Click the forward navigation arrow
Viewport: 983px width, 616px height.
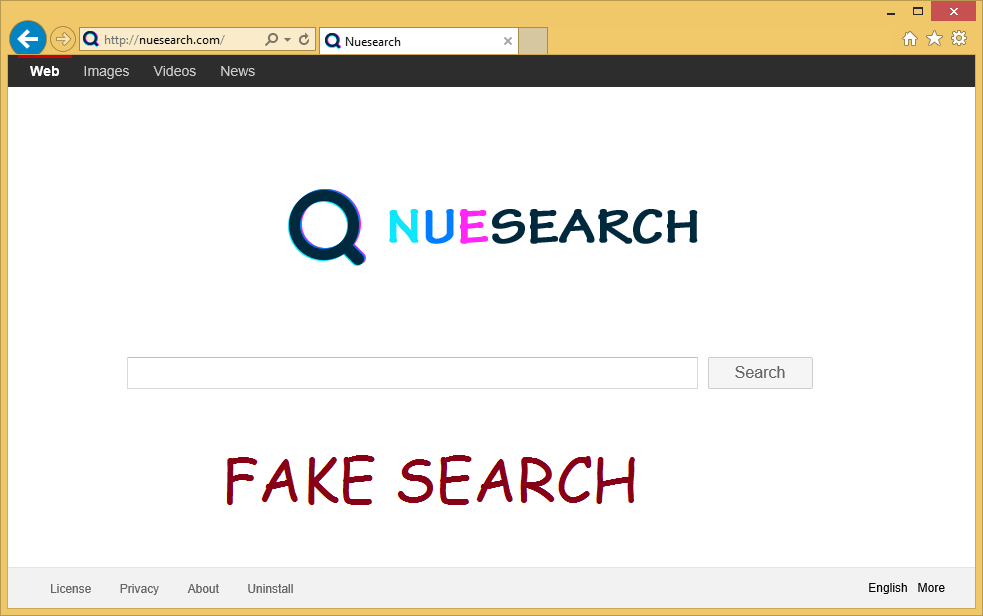[63, 39]
